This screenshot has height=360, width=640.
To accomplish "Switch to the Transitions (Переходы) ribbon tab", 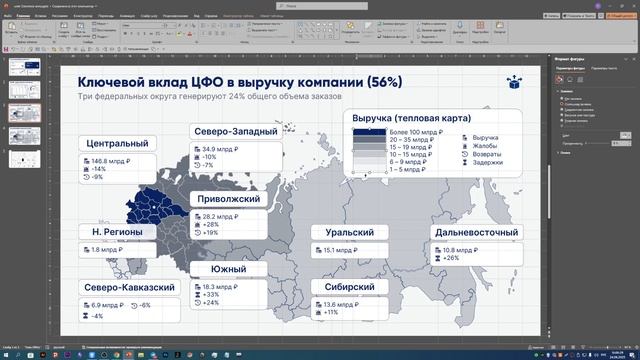I will click(x=106, y=16).
